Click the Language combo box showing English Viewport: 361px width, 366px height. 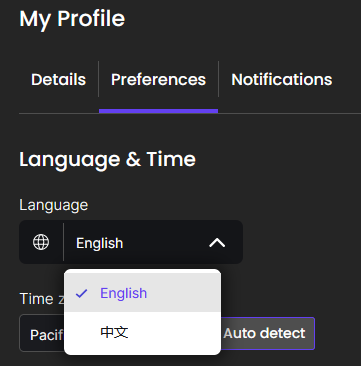[x=131, y=242]
